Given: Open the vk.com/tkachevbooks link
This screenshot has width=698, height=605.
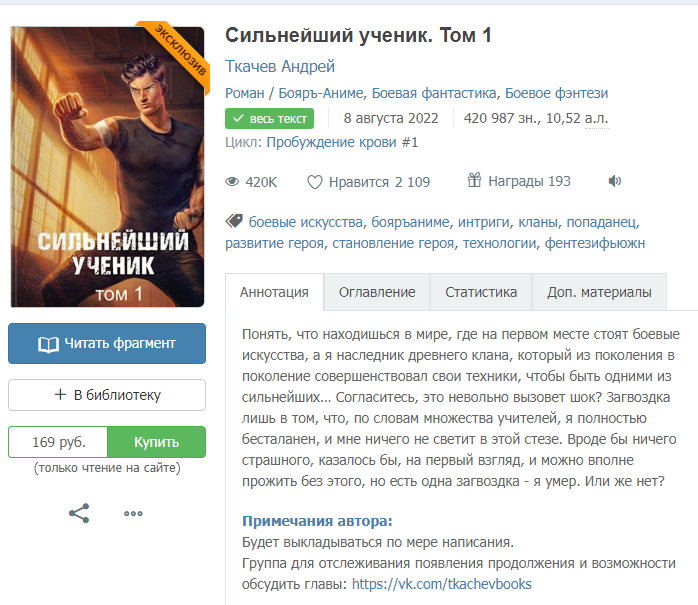Looking at the screenshot, I should tap(442, 584).
